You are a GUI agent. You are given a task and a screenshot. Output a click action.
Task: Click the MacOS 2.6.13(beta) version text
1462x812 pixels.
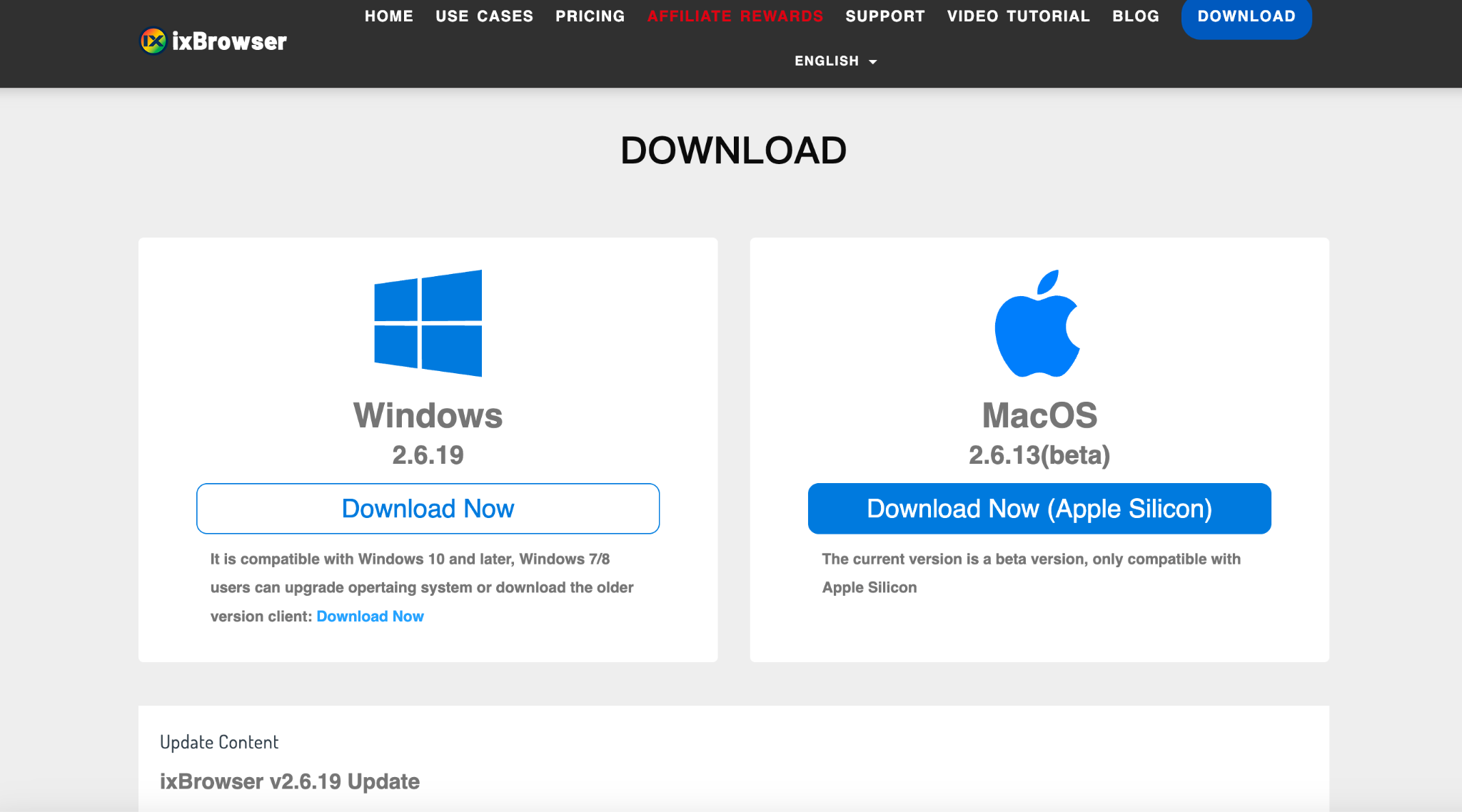coord(1039,455)
